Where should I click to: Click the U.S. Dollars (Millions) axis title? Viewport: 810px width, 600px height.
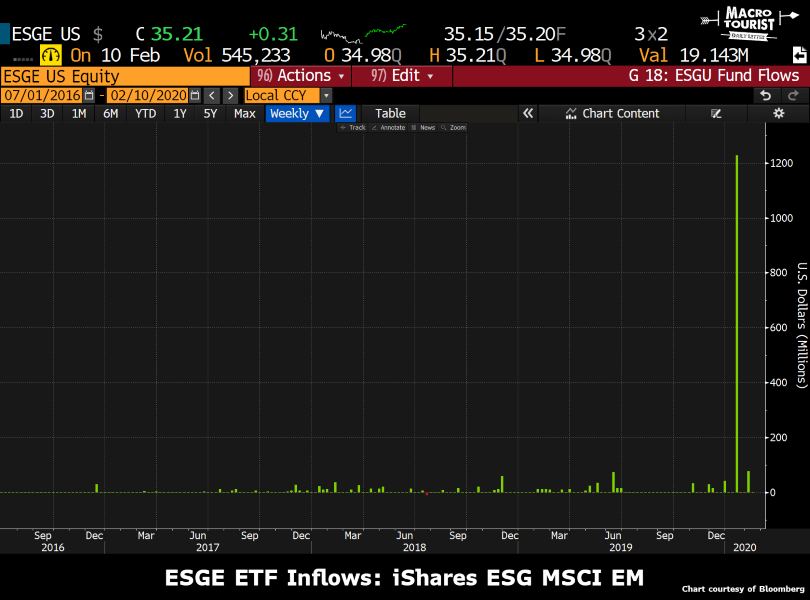tap(801, 325)
